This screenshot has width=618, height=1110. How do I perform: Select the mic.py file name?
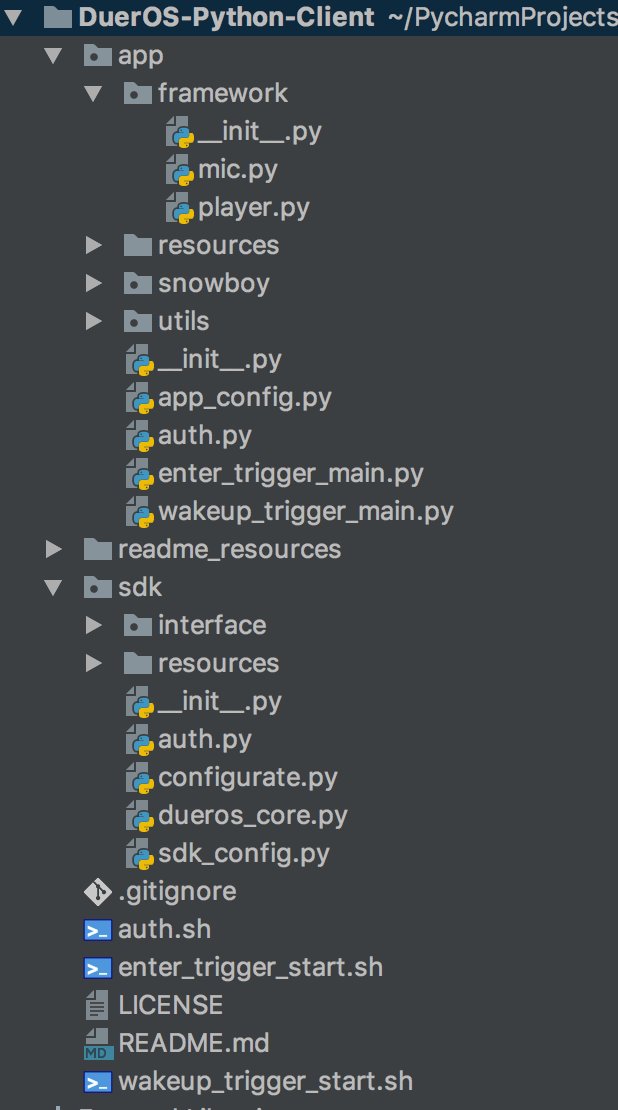click(x=238, y=170)
